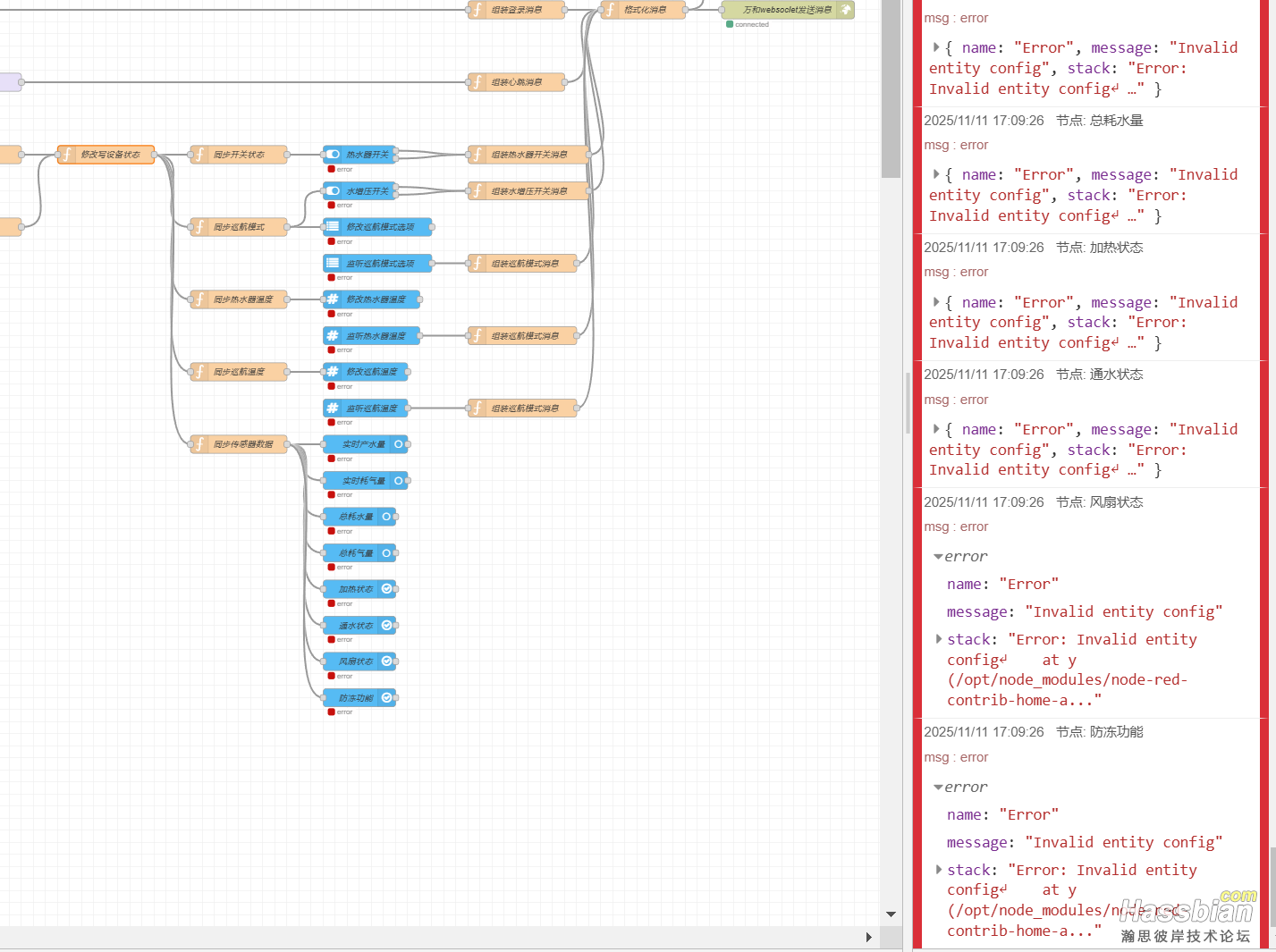Viewport: 1276px width, 952px height.
Task: Click binary sensor icon on 加热状态 node
Action: (x=386, y=589)
